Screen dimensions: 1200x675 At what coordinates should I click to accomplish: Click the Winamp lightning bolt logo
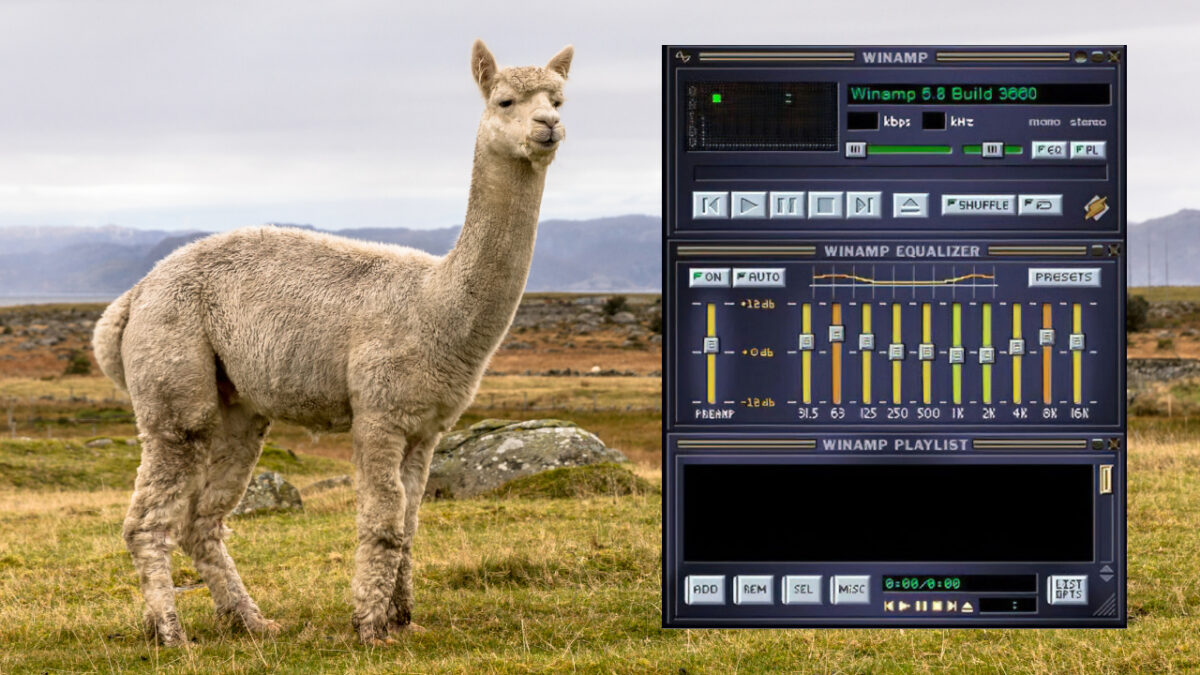1096,206
